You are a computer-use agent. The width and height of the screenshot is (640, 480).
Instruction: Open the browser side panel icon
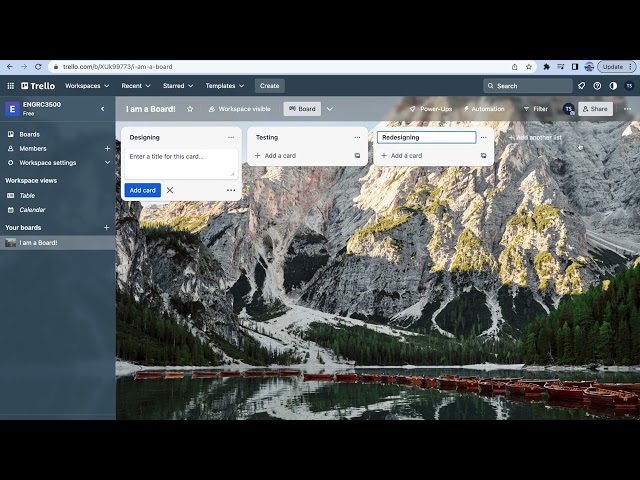point(575,67)
